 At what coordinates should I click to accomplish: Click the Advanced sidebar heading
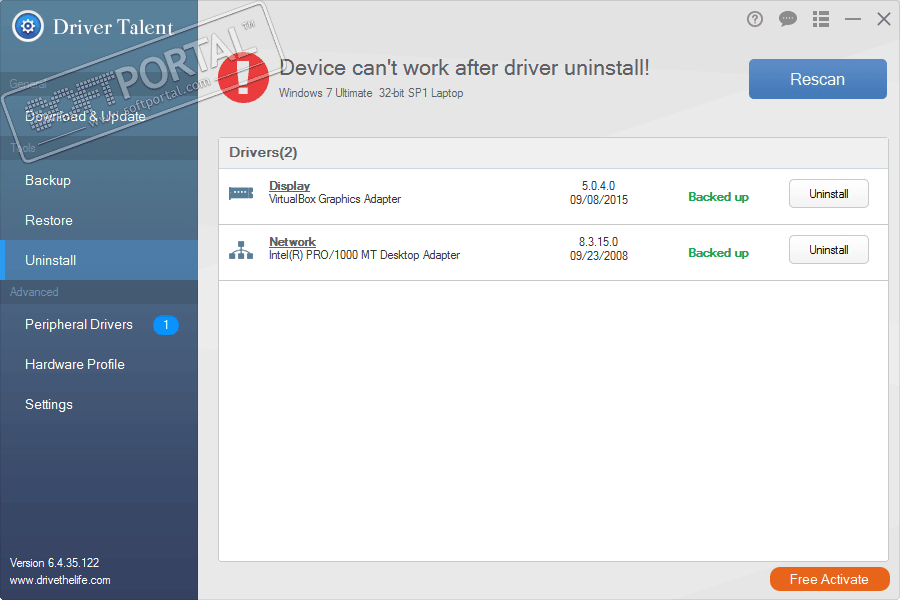(34, 292)
